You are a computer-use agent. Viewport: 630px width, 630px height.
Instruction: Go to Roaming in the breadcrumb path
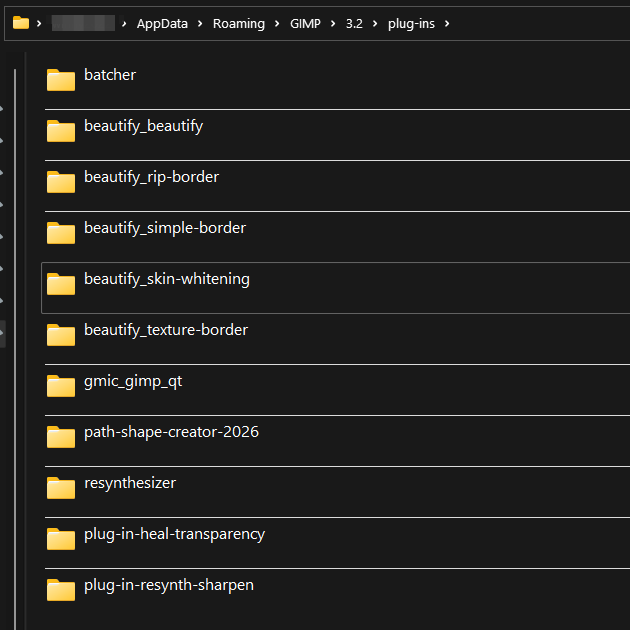(x=239, y=24)
